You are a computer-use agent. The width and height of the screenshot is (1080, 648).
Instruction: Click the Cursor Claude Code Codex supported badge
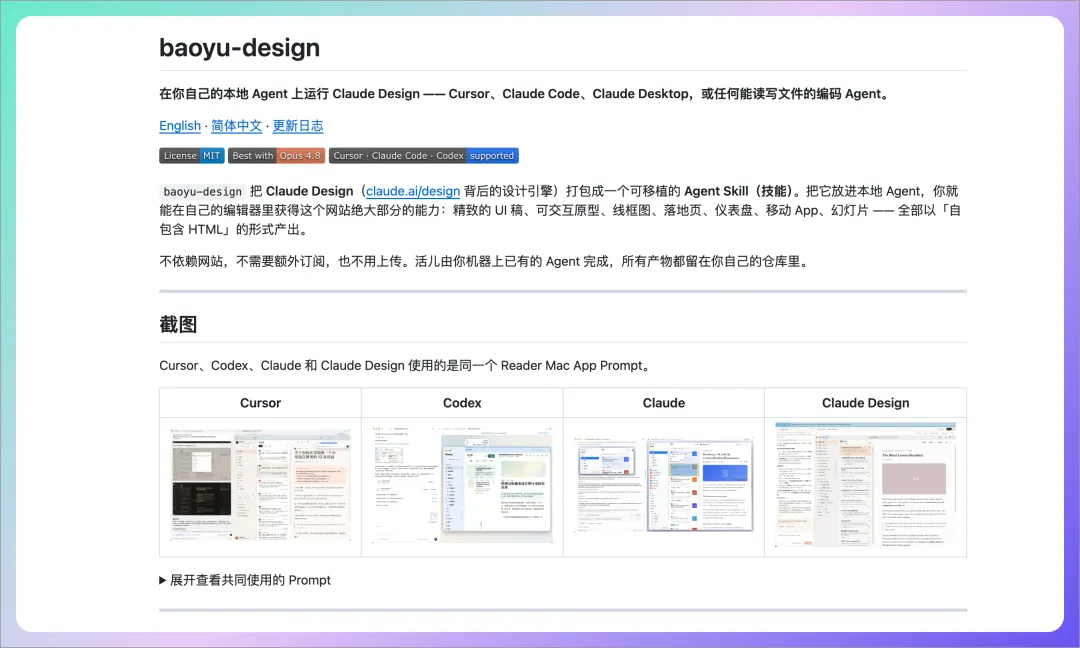tap(424, 156)
